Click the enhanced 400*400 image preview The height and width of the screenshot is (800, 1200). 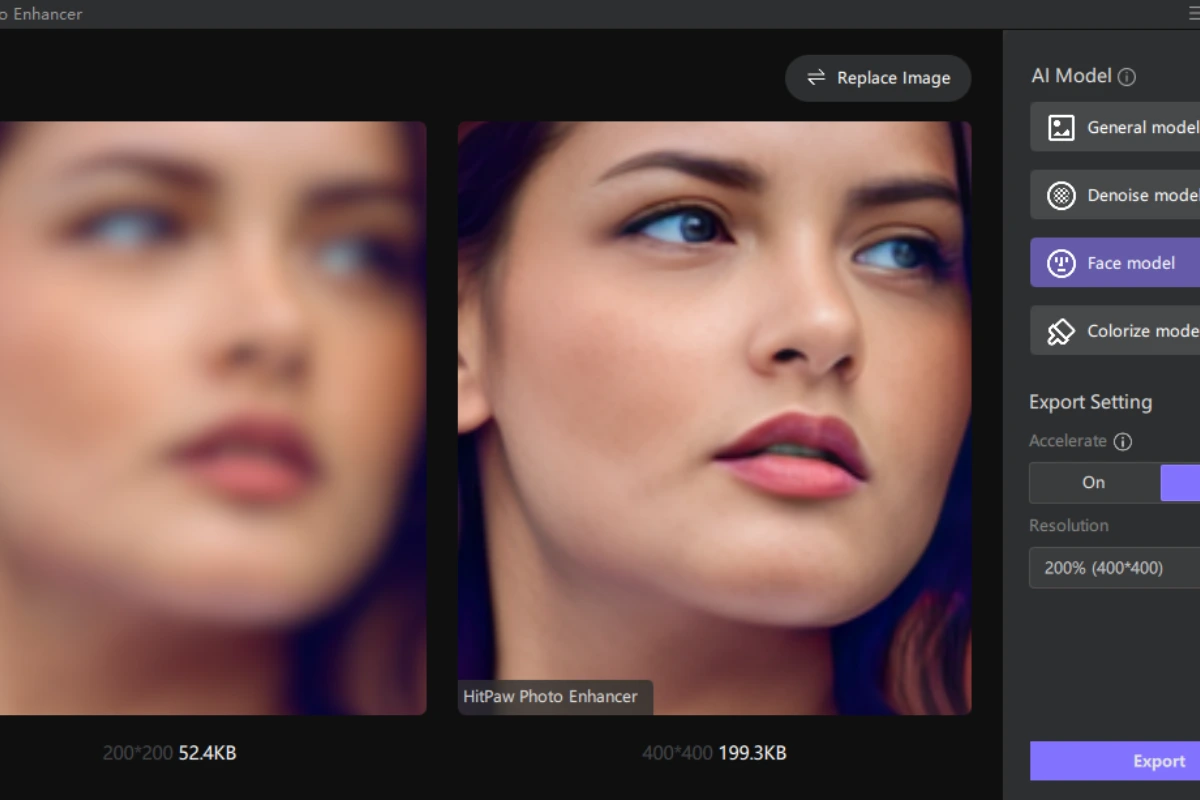coord(714,400)
